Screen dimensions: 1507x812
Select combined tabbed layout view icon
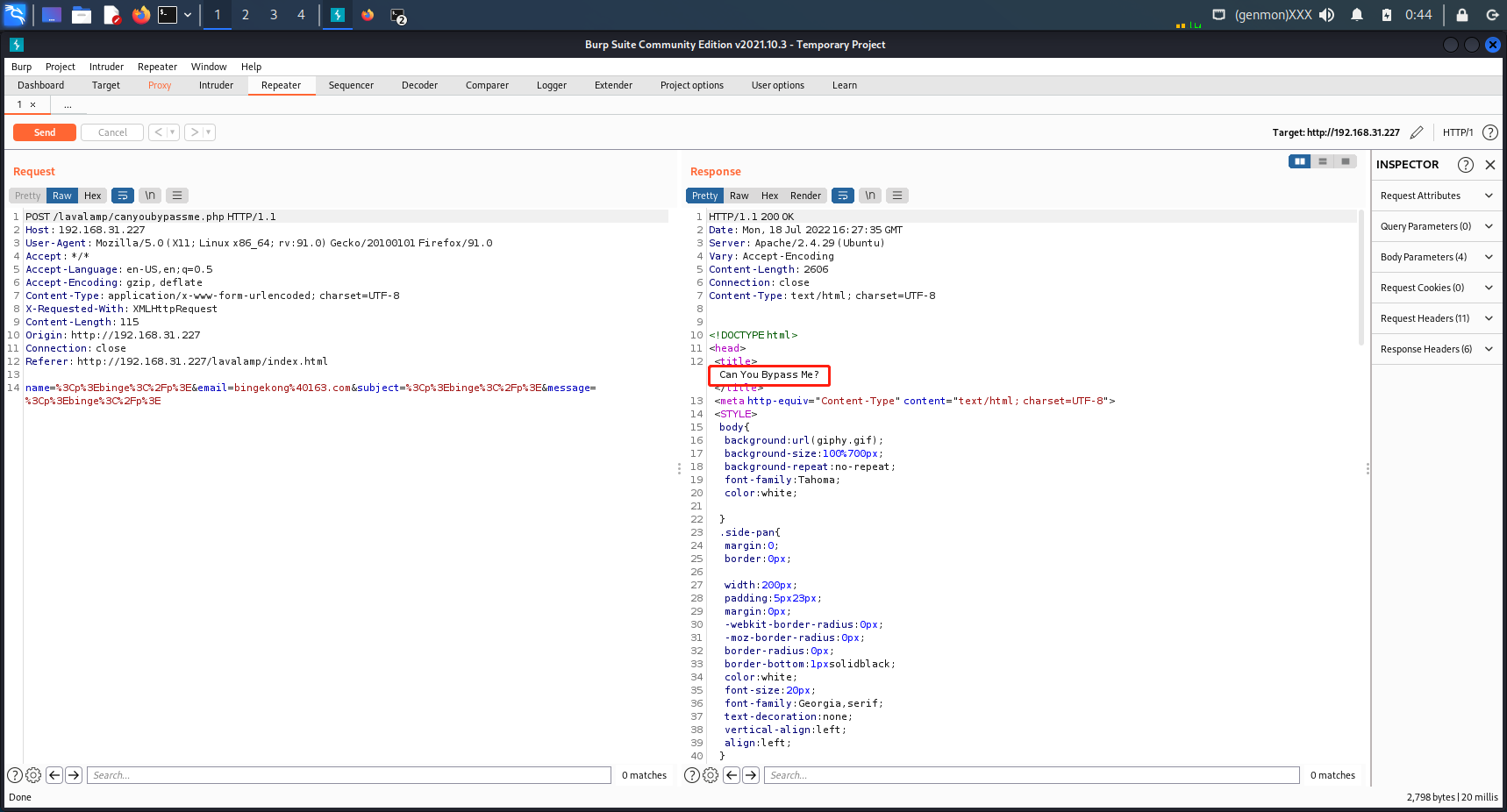tap(1346, 161)
